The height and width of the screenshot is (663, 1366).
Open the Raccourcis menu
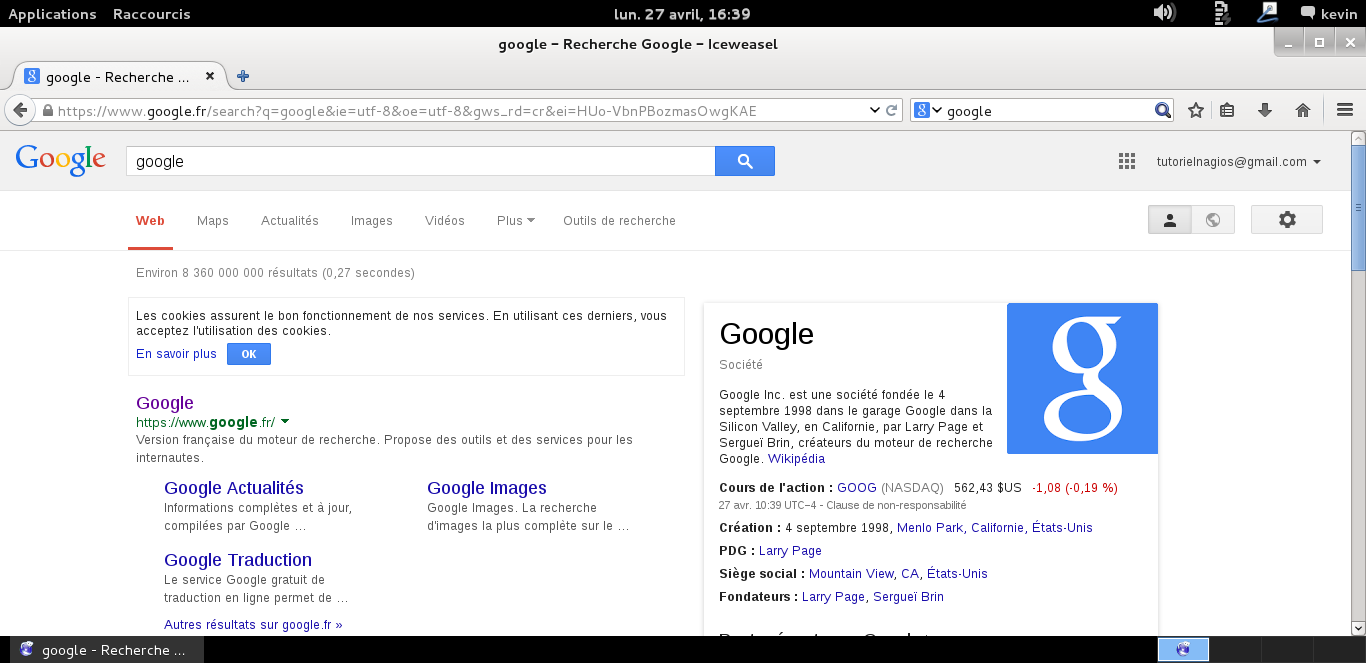pyautogui.click(x=151, y=14)
